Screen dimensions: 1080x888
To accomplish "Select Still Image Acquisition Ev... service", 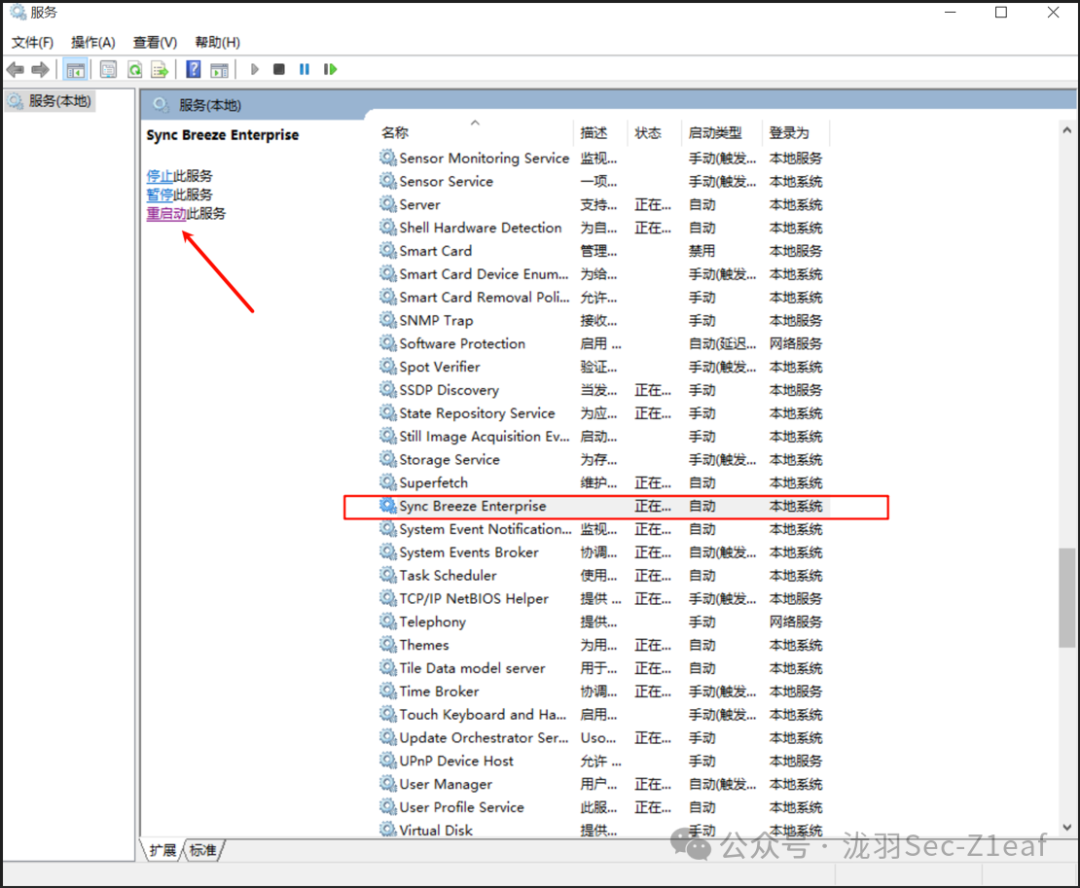I will (x=603, y=436).
